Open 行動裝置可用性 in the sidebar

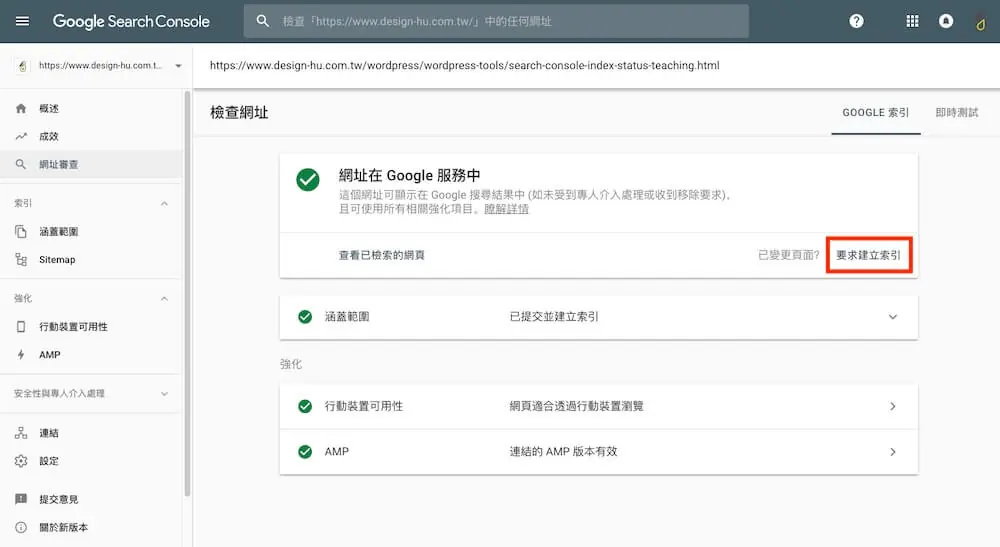(x=73, y=326)
